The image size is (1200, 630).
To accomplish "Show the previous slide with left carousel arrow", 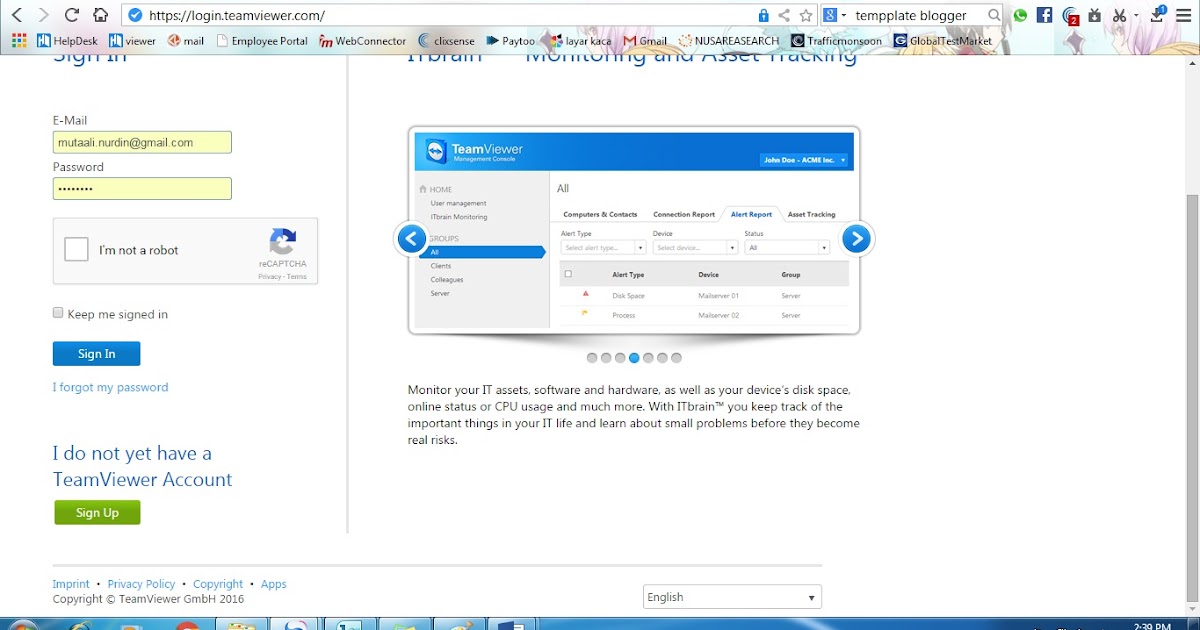I will coord(412,238).
